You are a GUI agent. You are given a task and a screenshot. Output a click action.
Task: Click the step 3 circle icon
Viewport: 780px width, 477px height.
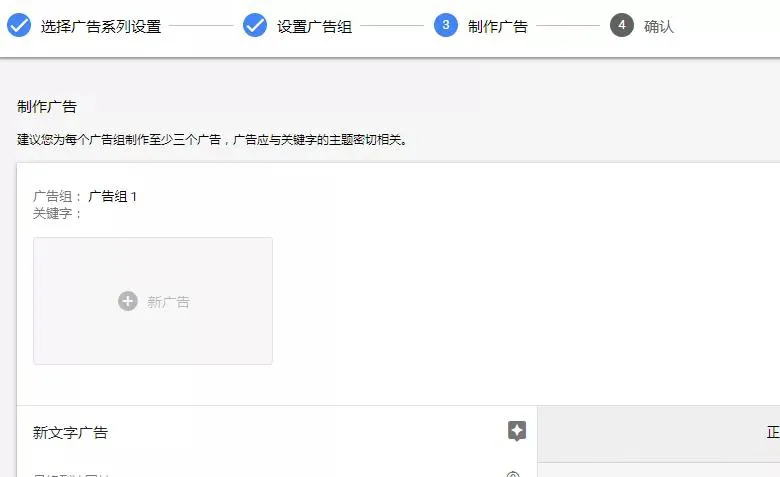click(446, 25)
